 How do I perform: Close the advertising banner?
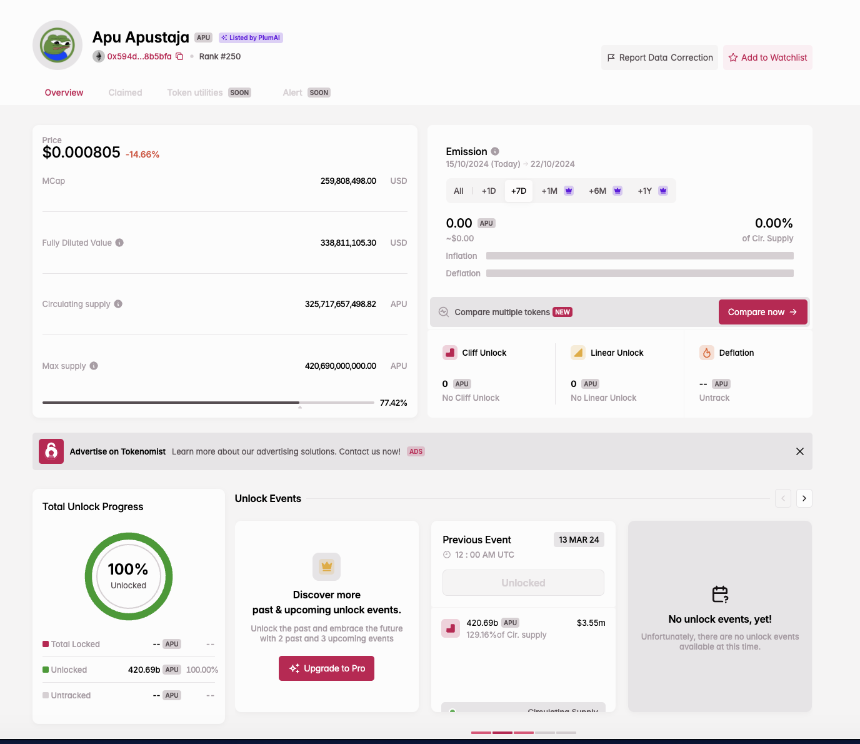point(800,451)
